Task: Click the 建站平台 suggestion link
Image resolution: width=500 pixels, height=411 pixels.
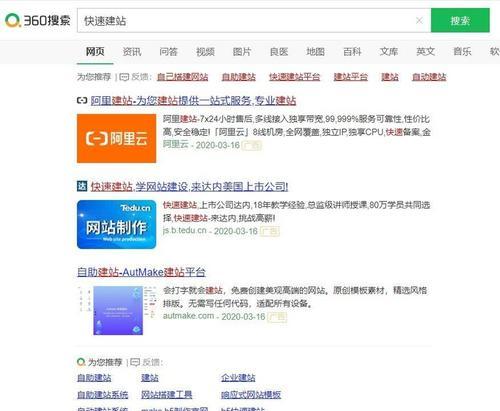Action: pyautogui.click(x=351, y=77)
